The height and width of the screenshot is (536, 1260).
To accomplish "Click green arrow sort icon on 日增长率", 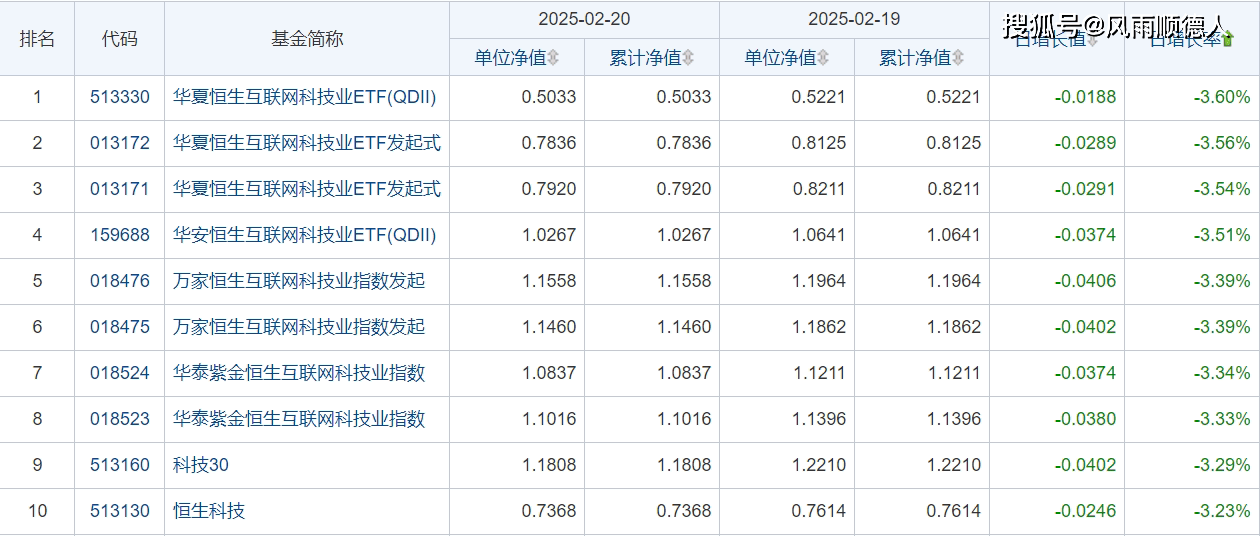I will point(1227,40).
